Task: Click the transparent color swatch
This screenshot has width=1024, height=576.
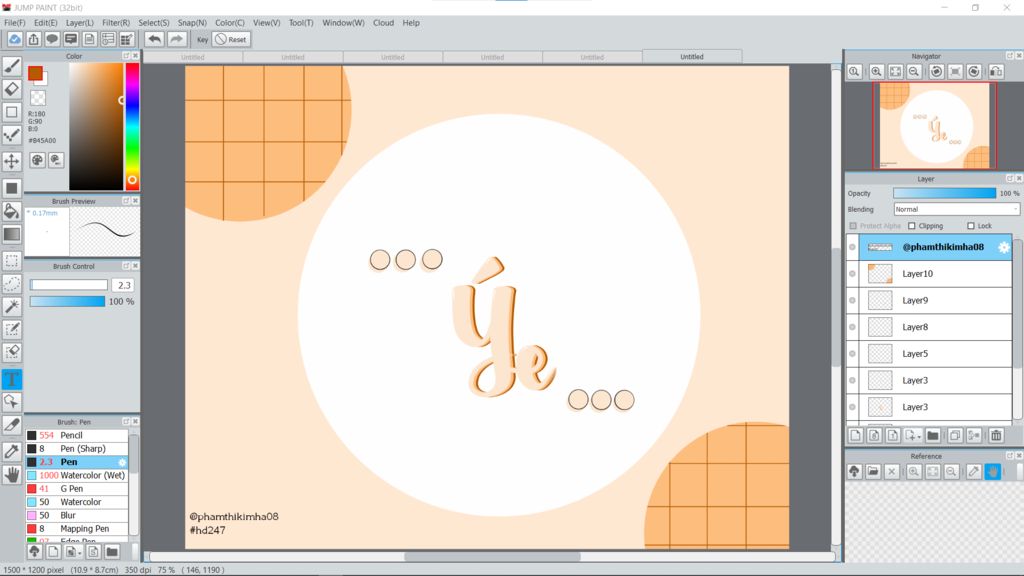Action: pos(38,98)
